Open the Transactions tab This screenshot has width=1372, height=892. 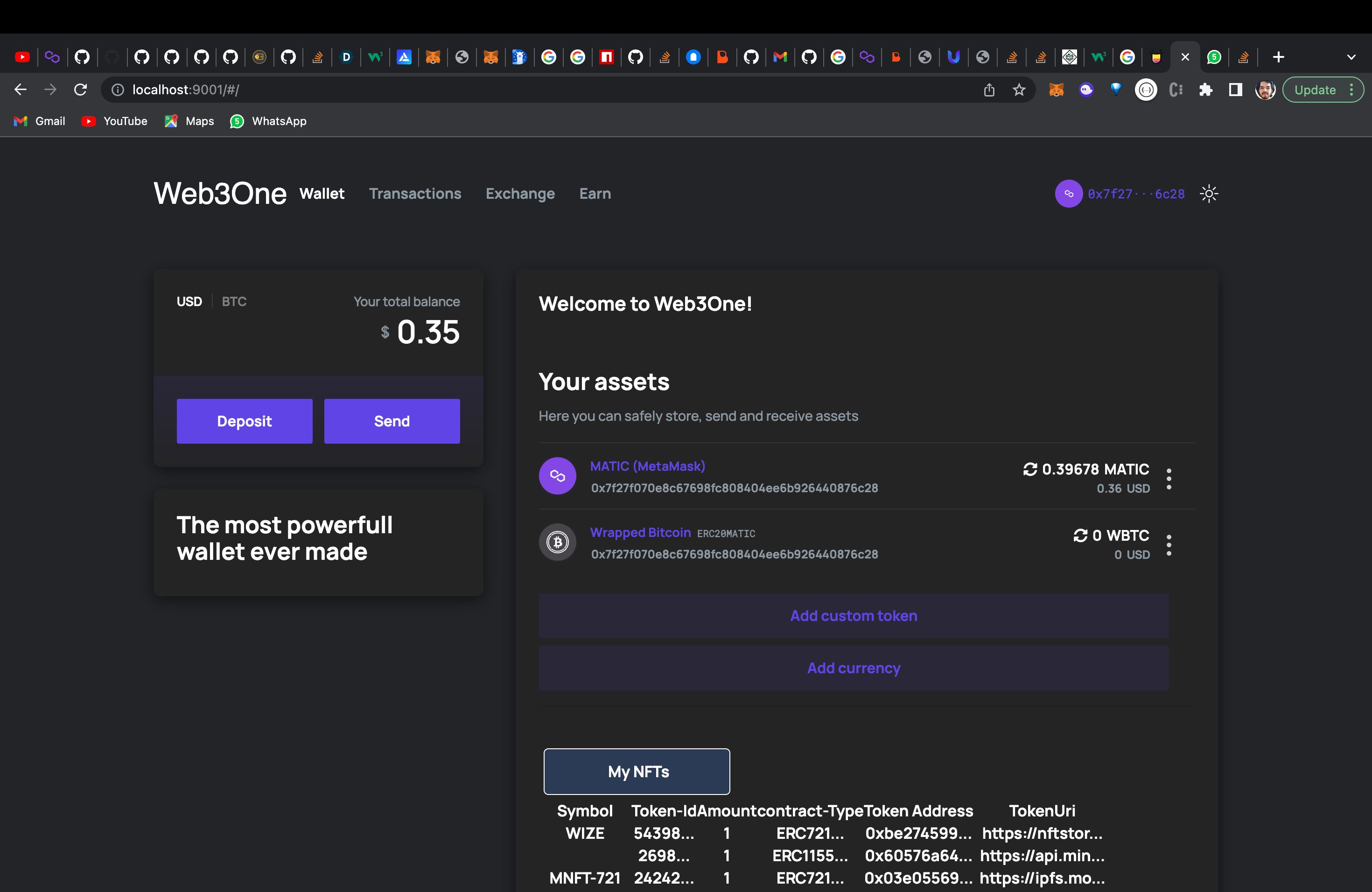click(415, 193)
